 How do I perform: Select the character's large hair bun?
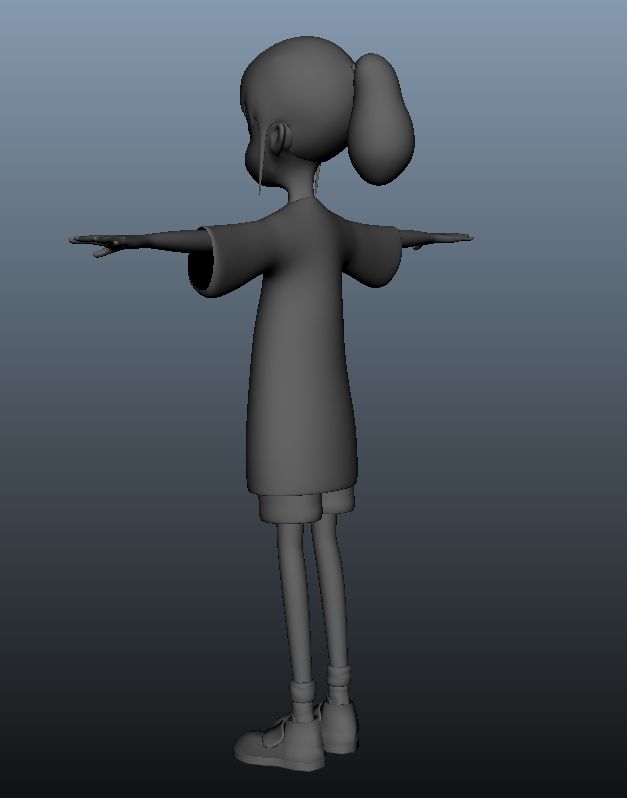pyautogui.click(x=382, y=120)
